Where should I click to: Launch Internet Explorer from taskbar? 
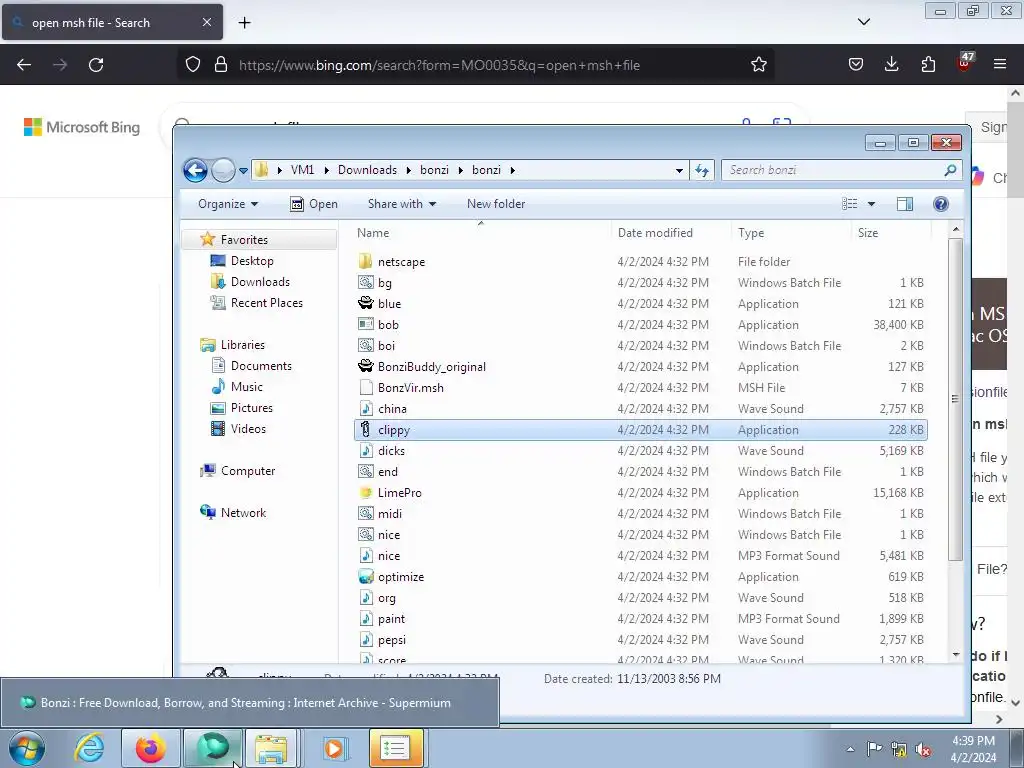point(89,748)
